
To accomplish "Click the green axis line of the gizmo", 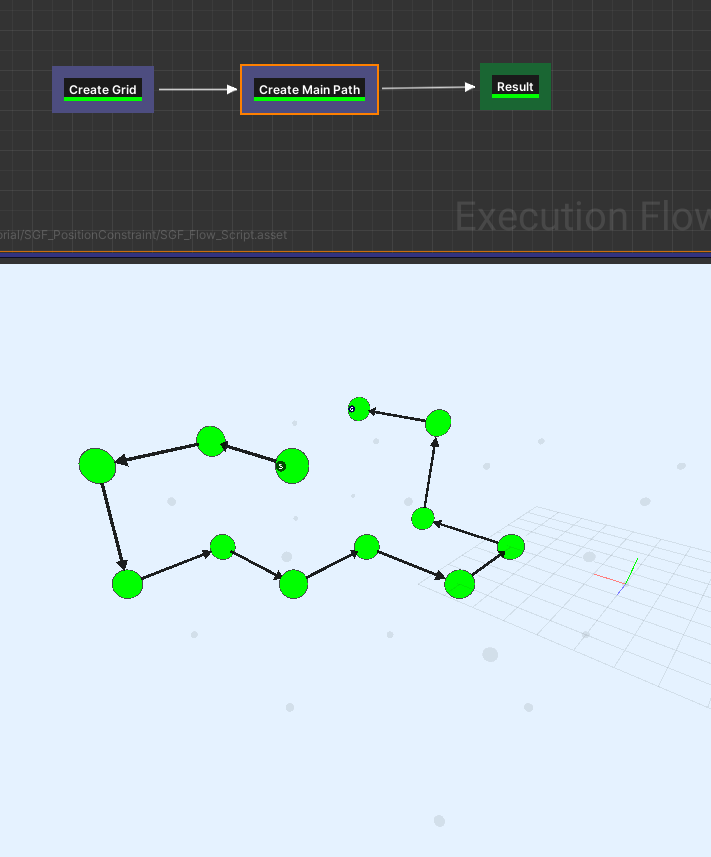I will click(x=632, y=571).
